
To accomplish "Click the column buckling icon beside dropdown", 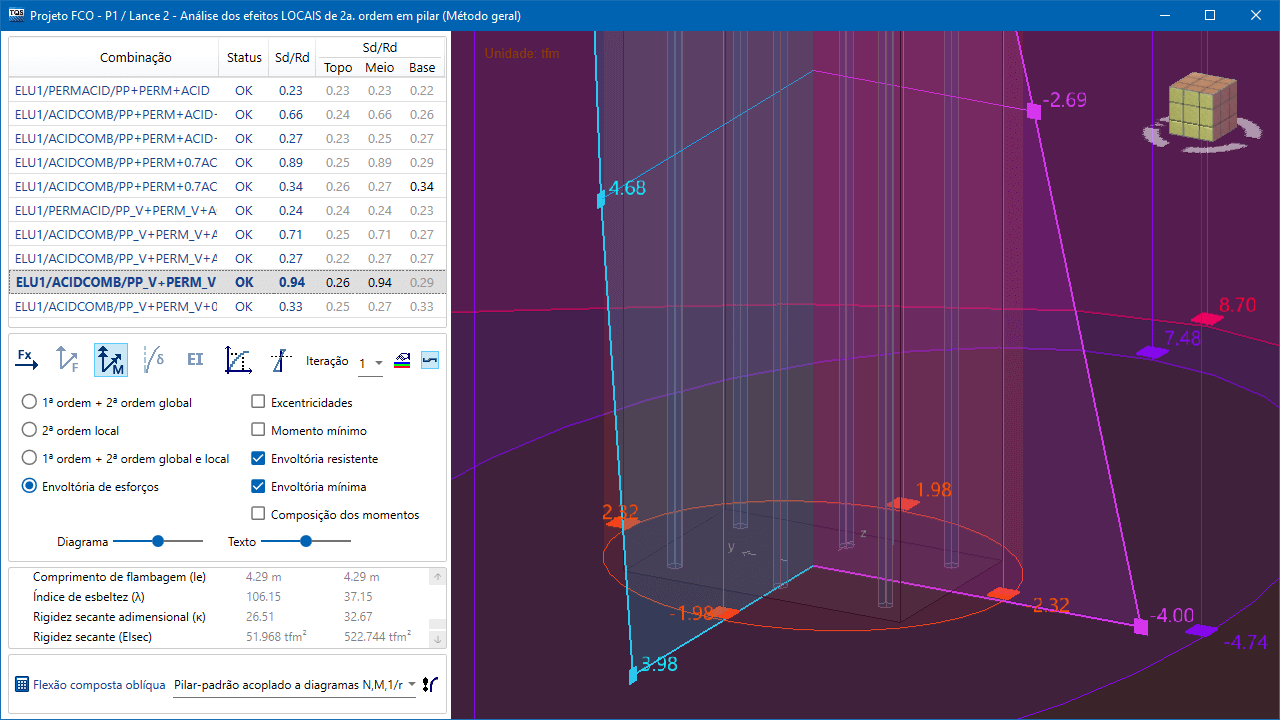I will (431, 685).
